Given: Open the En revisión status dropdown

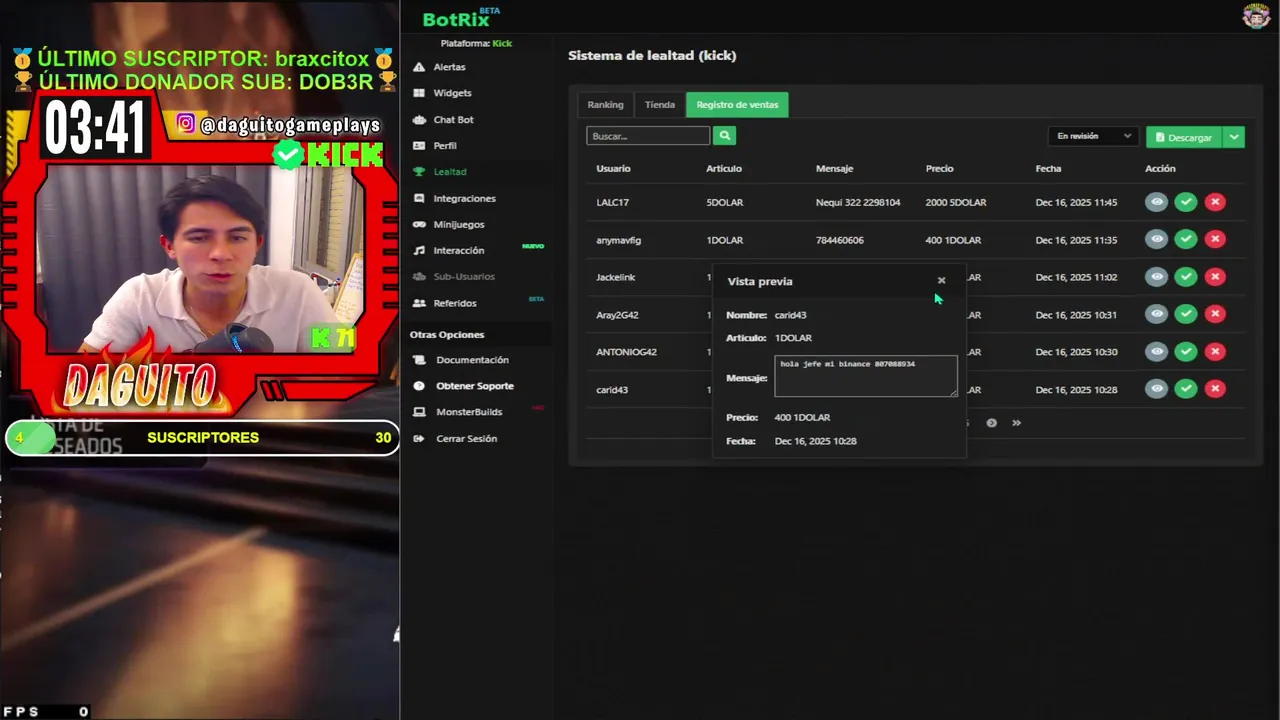Looking at the screenshot, I should pos(1094,137).
